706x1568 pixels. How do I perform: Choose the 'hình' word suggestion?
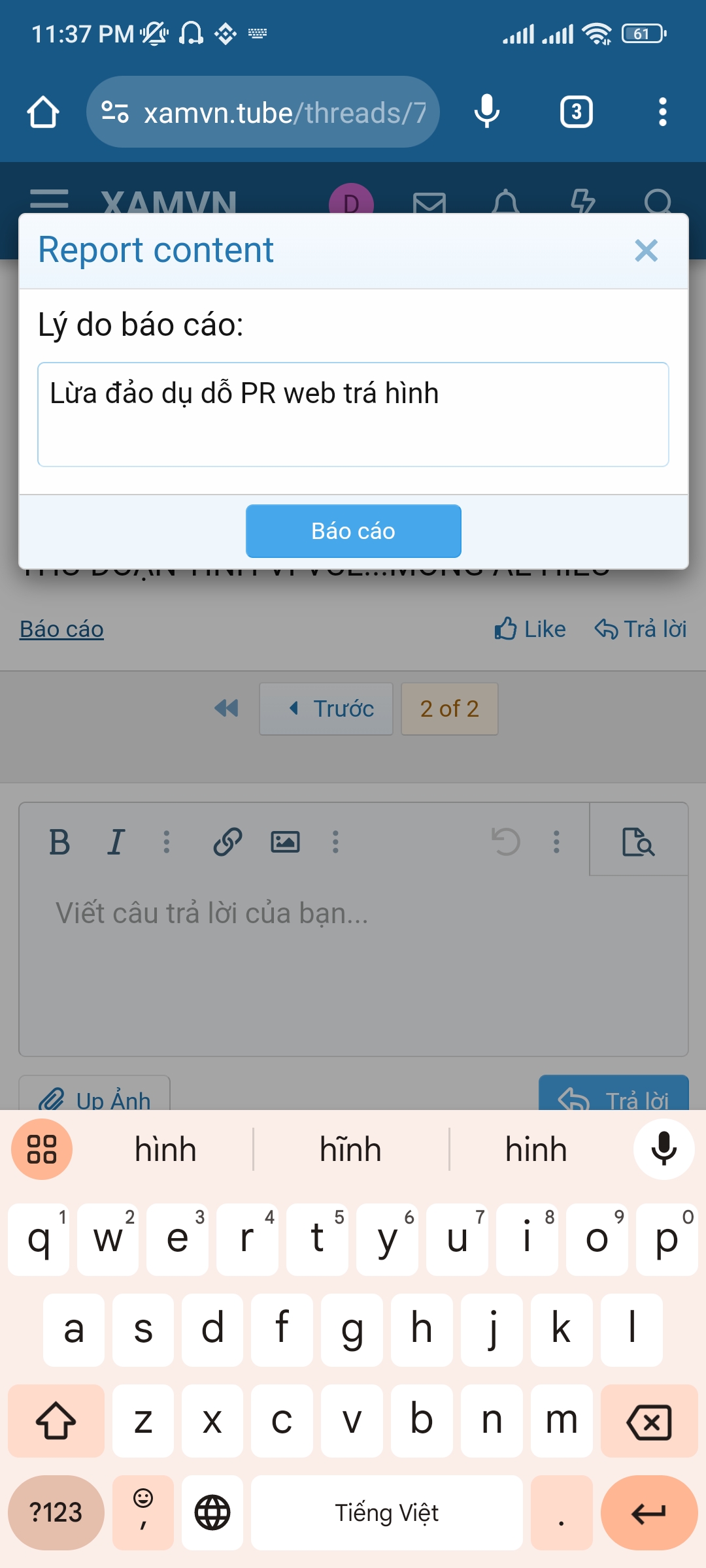tap(165, 1149)
